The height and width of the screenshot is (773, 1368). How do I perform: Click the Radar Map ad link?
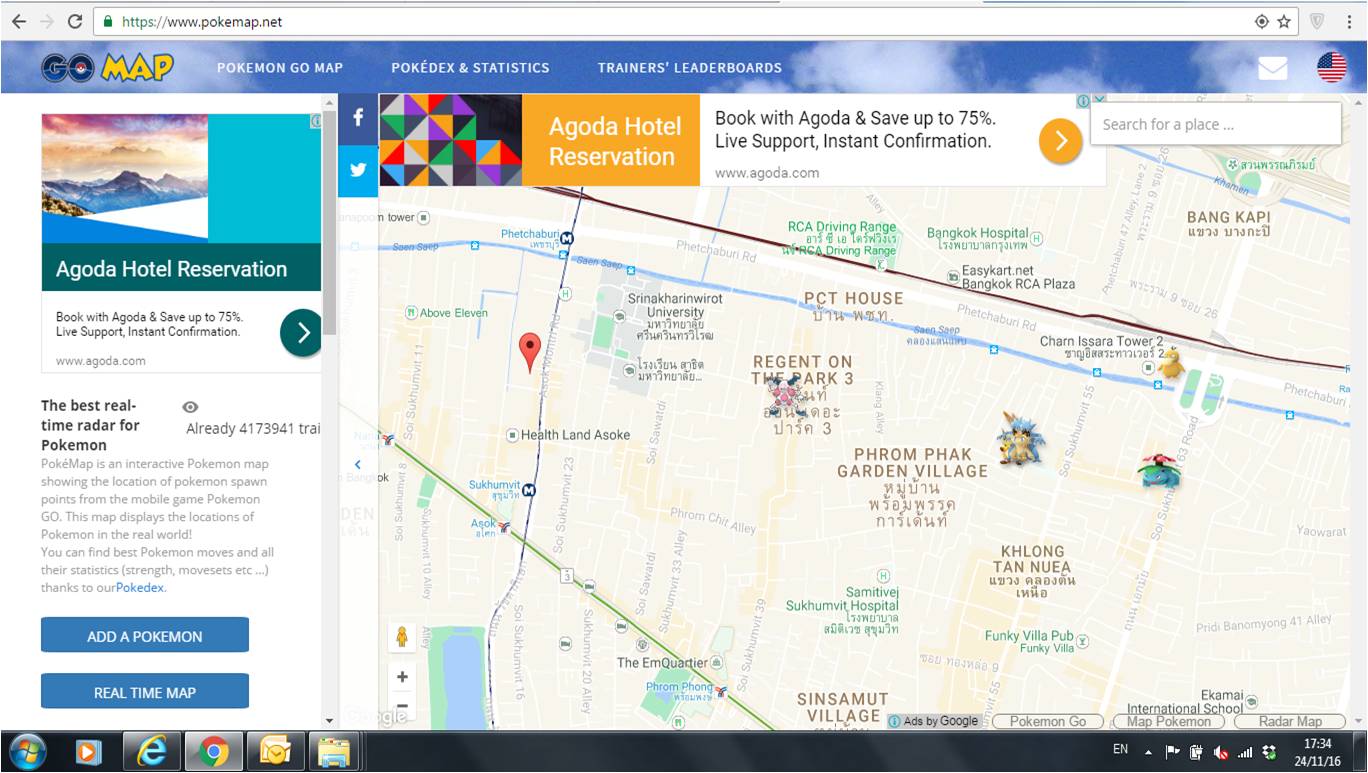tap(1289, 721)
